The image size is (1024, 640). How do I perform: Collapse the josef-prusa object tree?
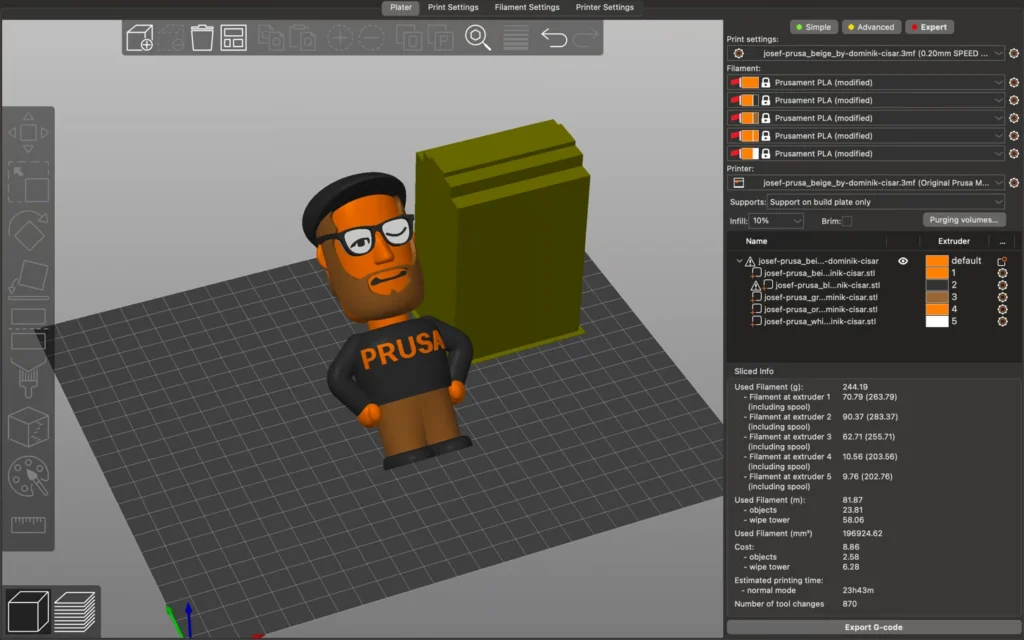click(739, 261)
